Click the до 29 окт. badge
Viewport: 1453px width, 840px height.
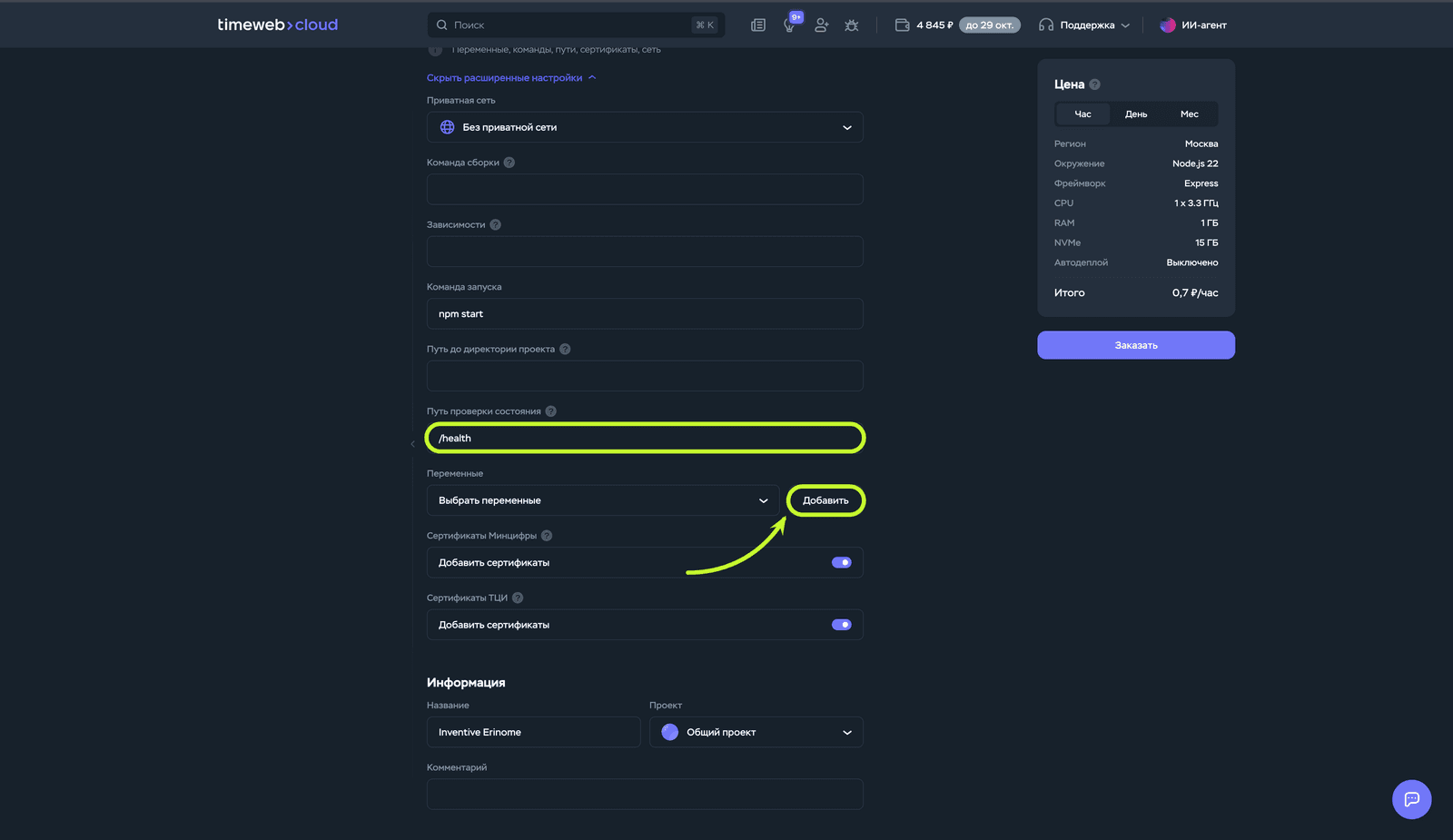tap(990, 25)
